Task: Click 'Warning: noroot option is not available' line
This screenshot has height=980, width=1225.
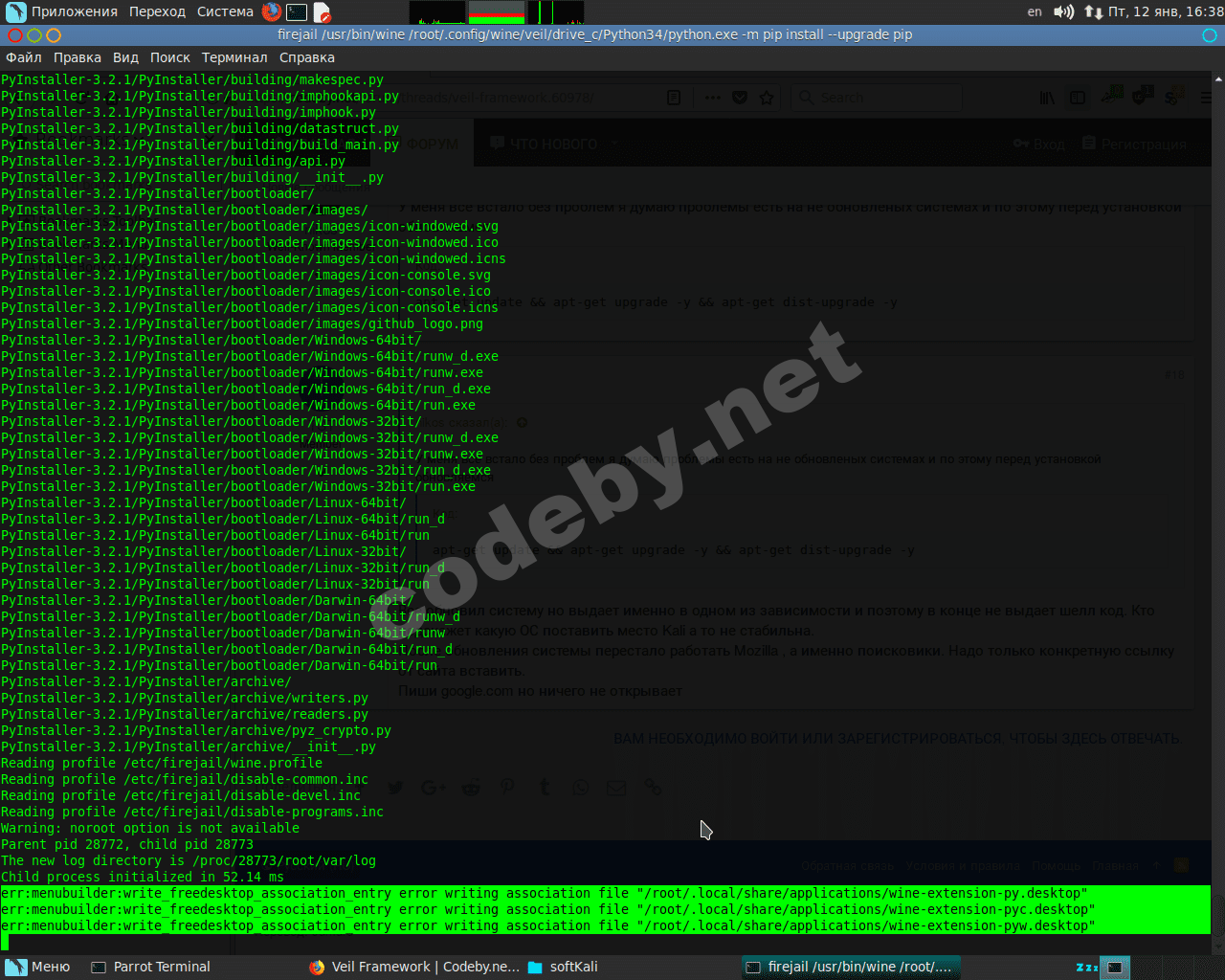Action: click(150, 829)
